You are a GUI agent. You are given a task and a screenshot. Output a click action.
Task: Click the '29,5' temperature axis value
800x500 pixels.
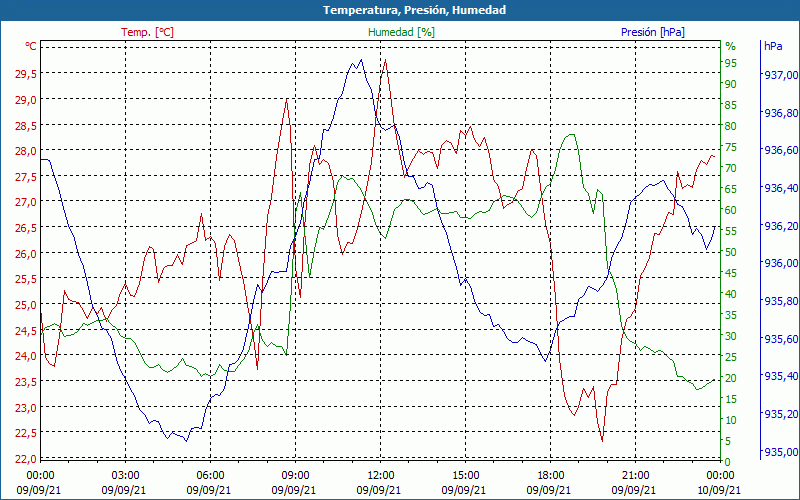tap(26, 74)
